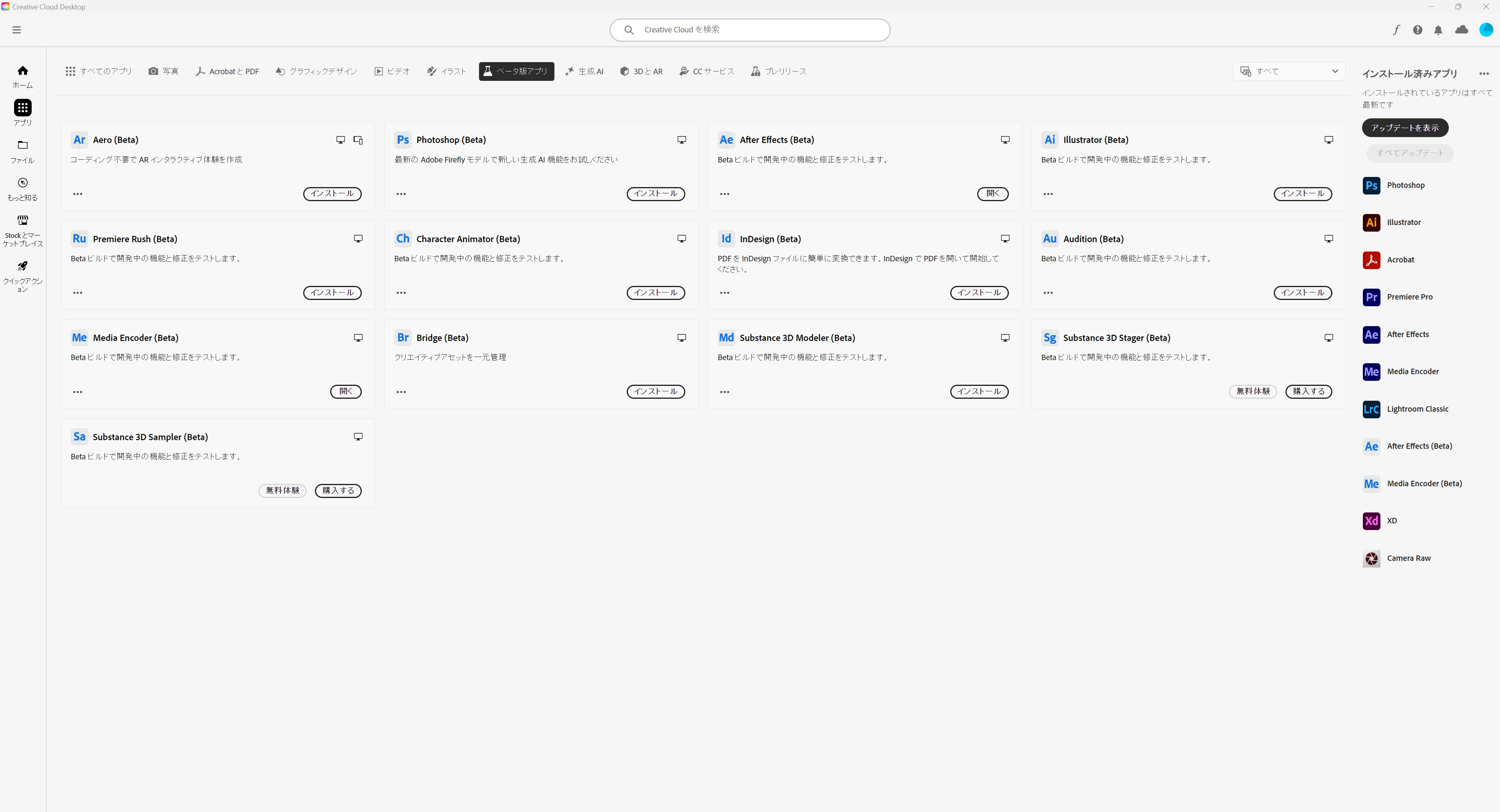Open cloud sync status icon
1500x812 pixels.
tap(1462, 30)
